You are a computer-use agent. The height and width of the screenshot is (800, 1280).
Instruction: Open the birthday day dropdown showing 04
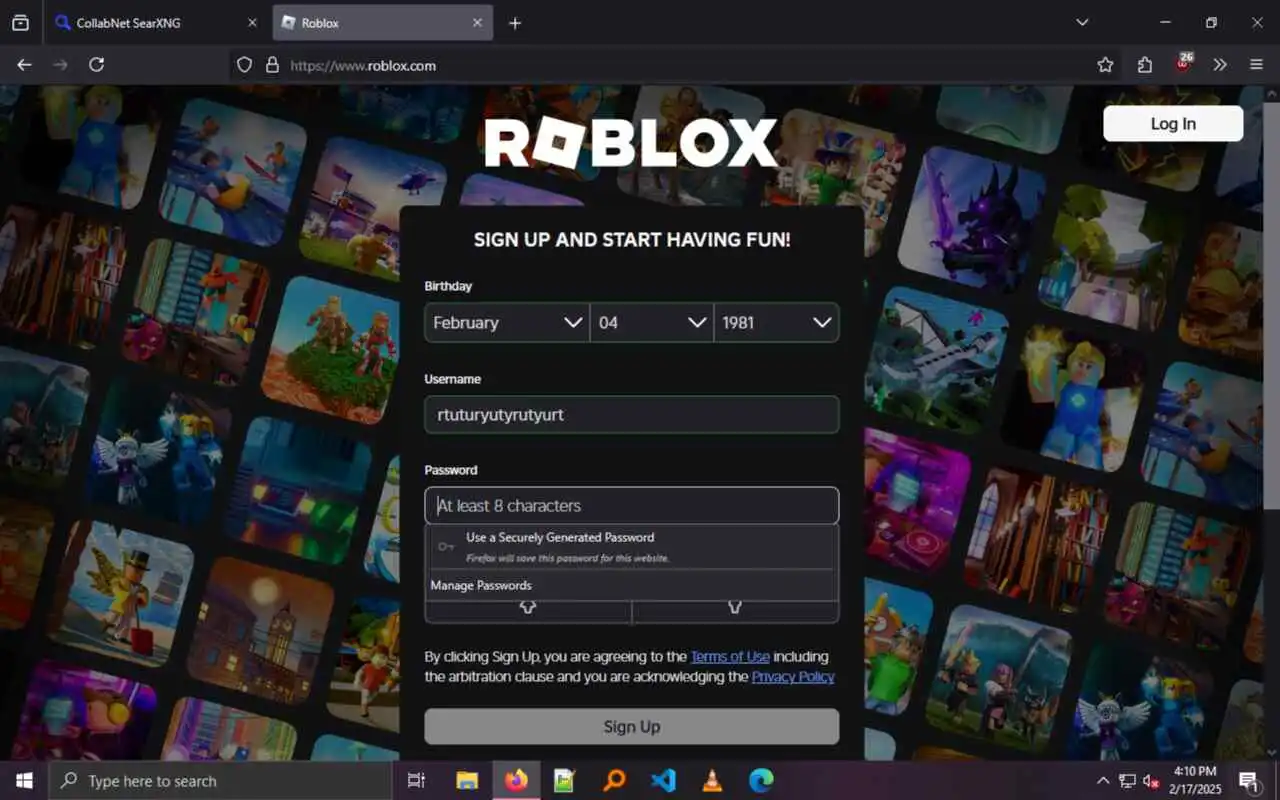[x=652, y=323]
